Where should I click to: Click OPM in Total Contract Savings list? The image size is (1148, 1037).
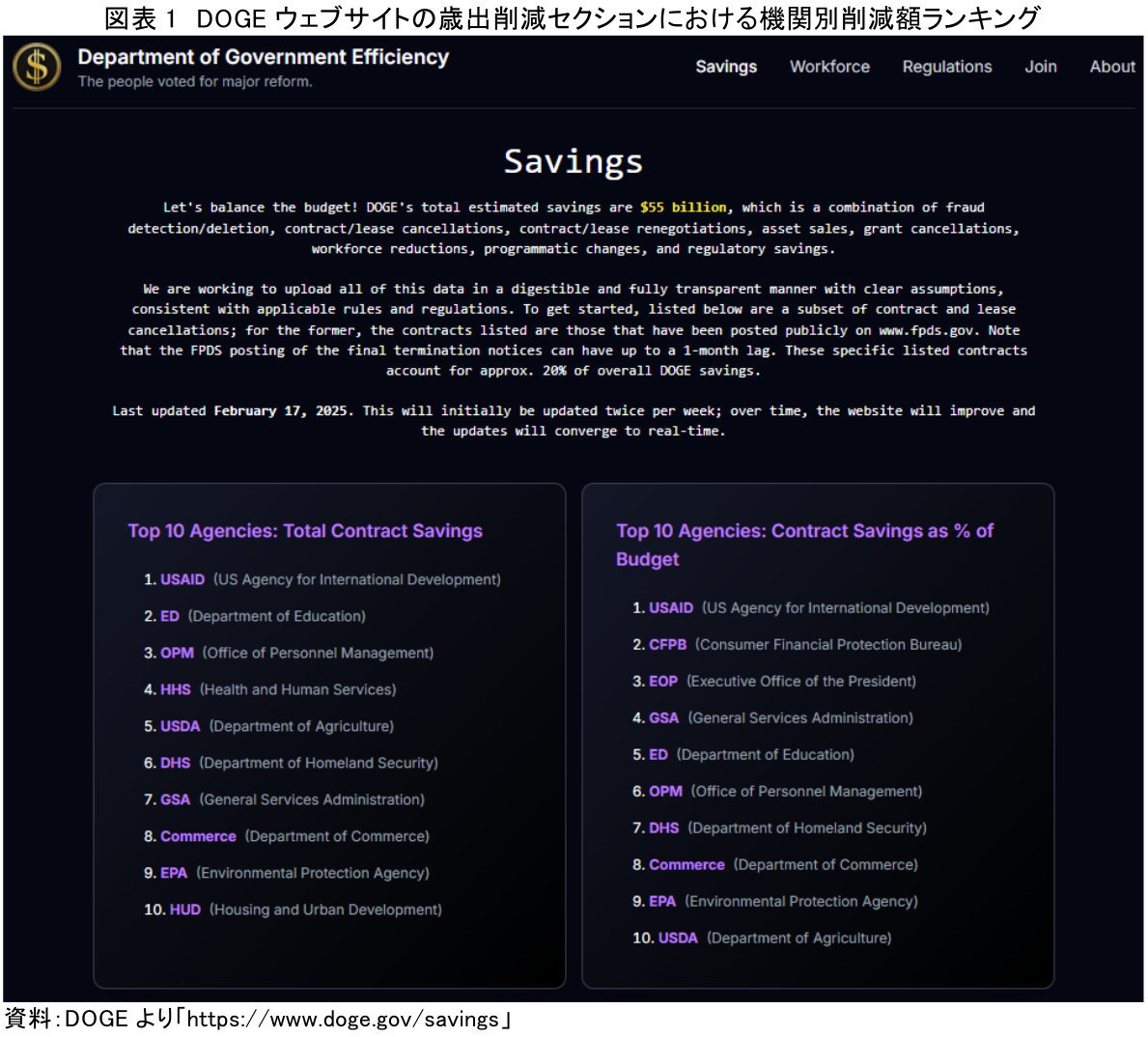coord(177,653)
